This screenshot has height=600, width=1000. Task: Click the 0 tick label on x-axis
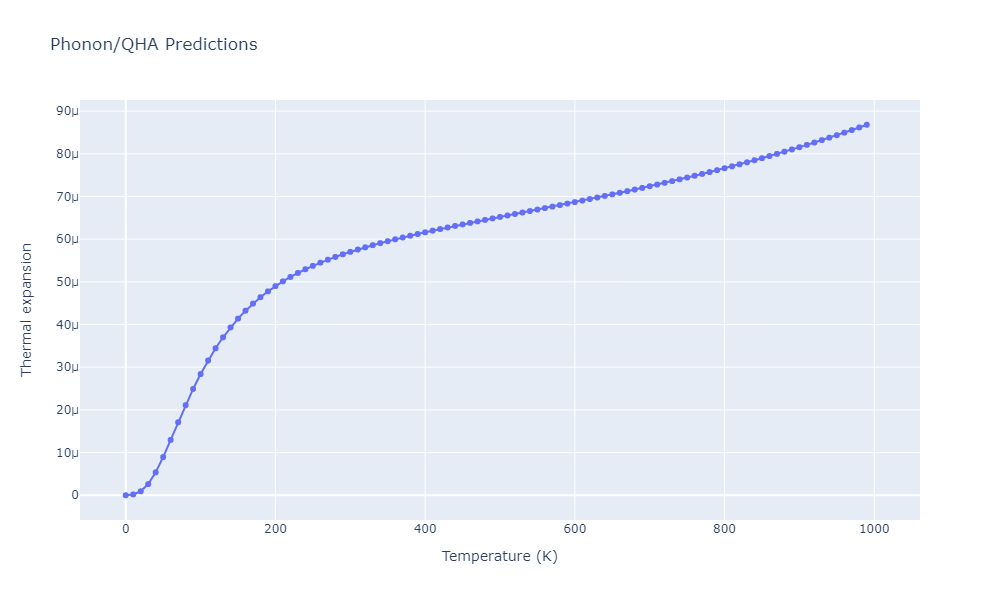point(126,529)
